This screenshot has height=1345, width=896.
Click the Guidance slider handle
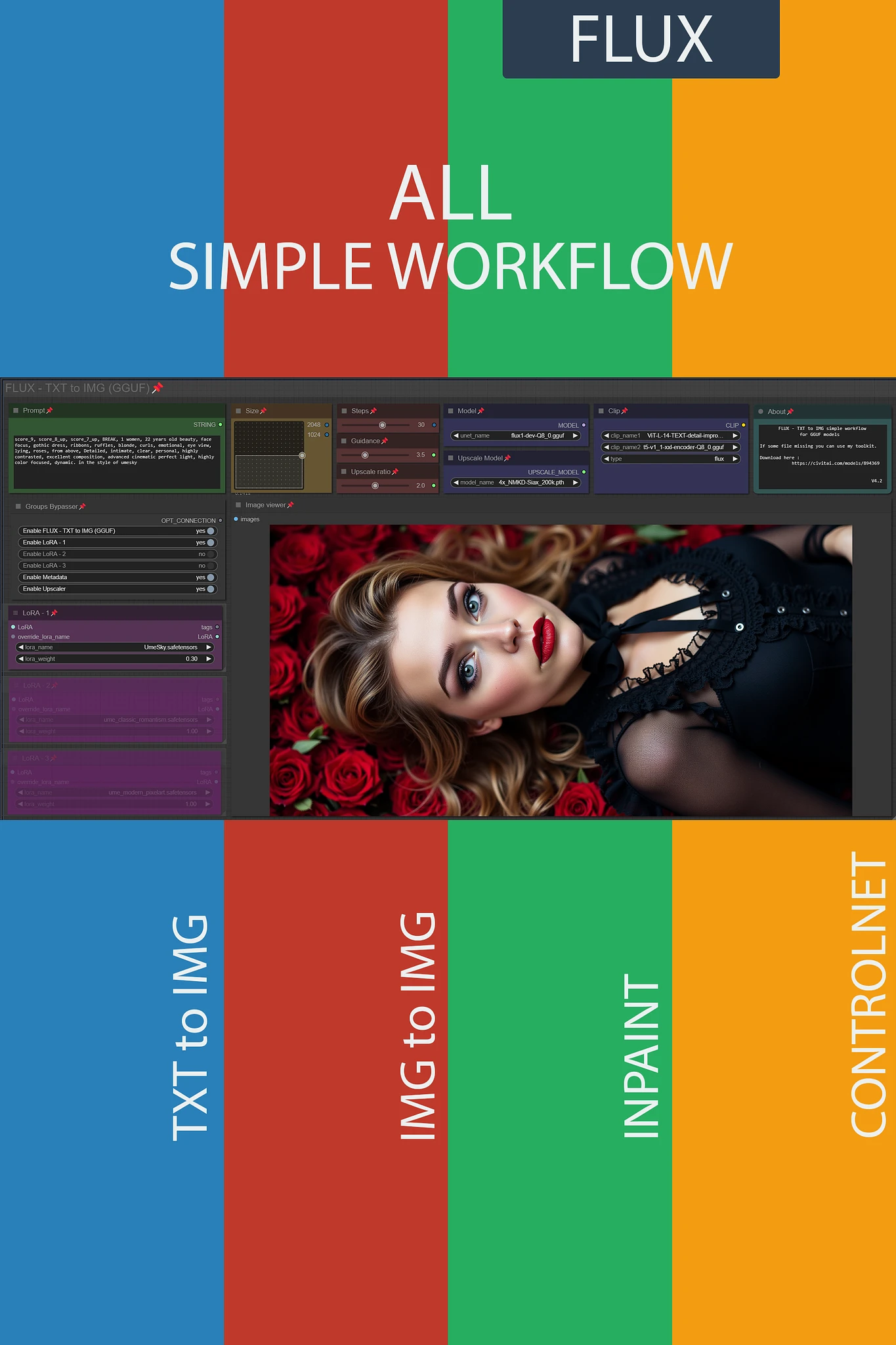365,455
